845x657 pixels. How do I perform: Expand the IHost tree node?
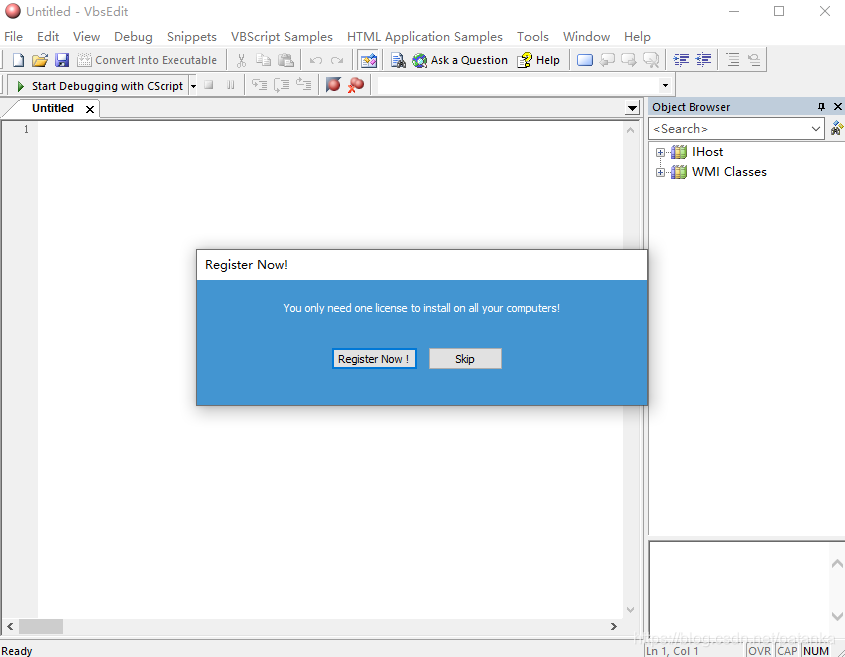point(660,152)
